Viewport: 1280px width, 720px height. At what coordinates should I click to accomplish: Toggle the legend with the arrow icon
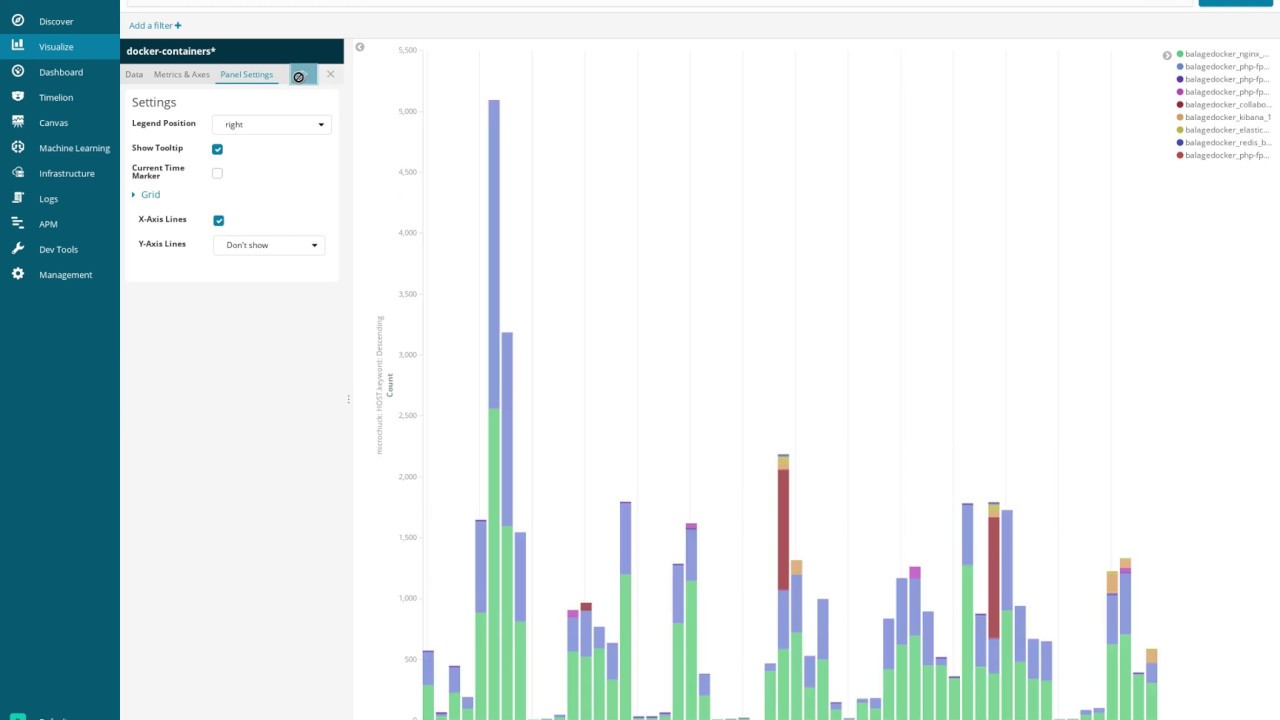click(1167, 55)
